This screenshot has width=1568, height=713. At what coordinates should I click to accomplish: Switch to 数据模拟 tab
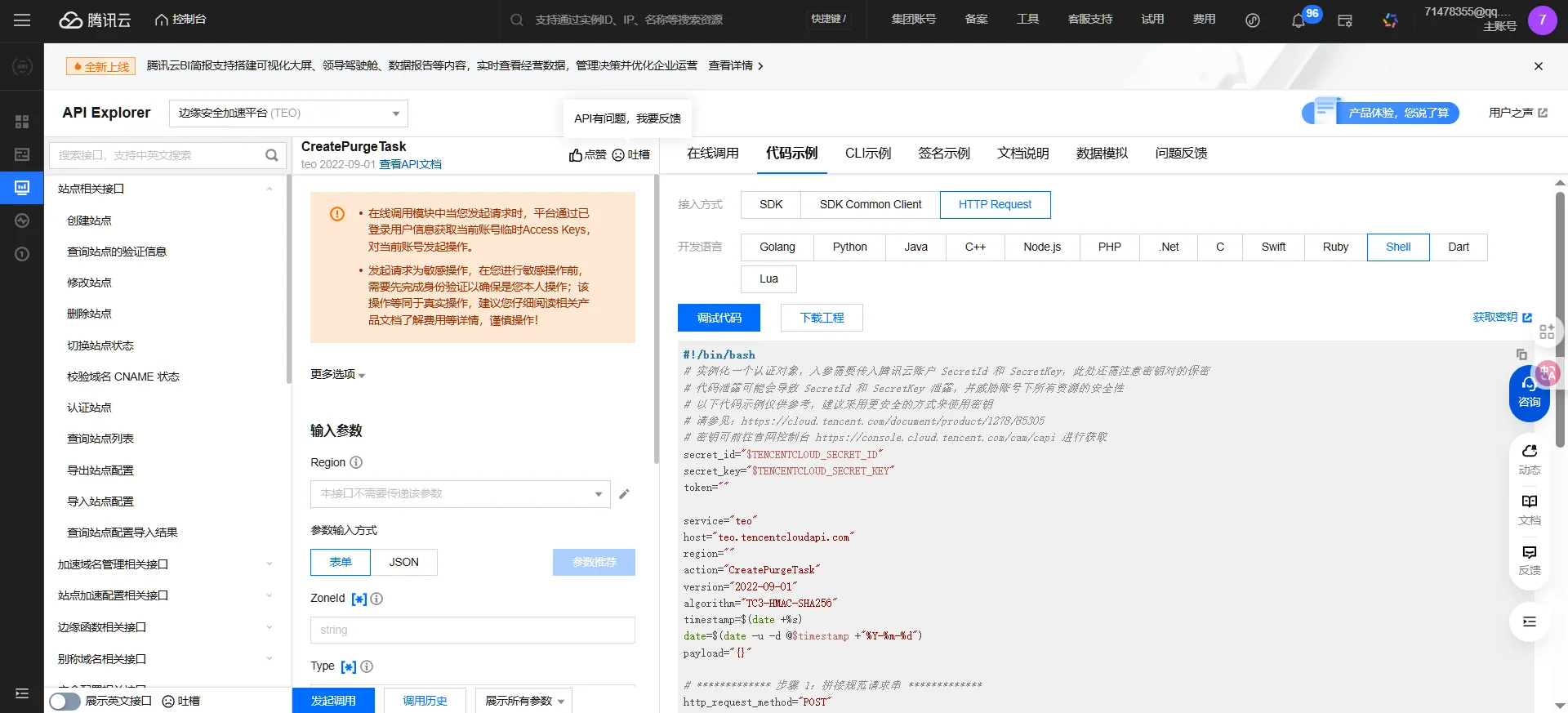click(x=1102, y=154)
